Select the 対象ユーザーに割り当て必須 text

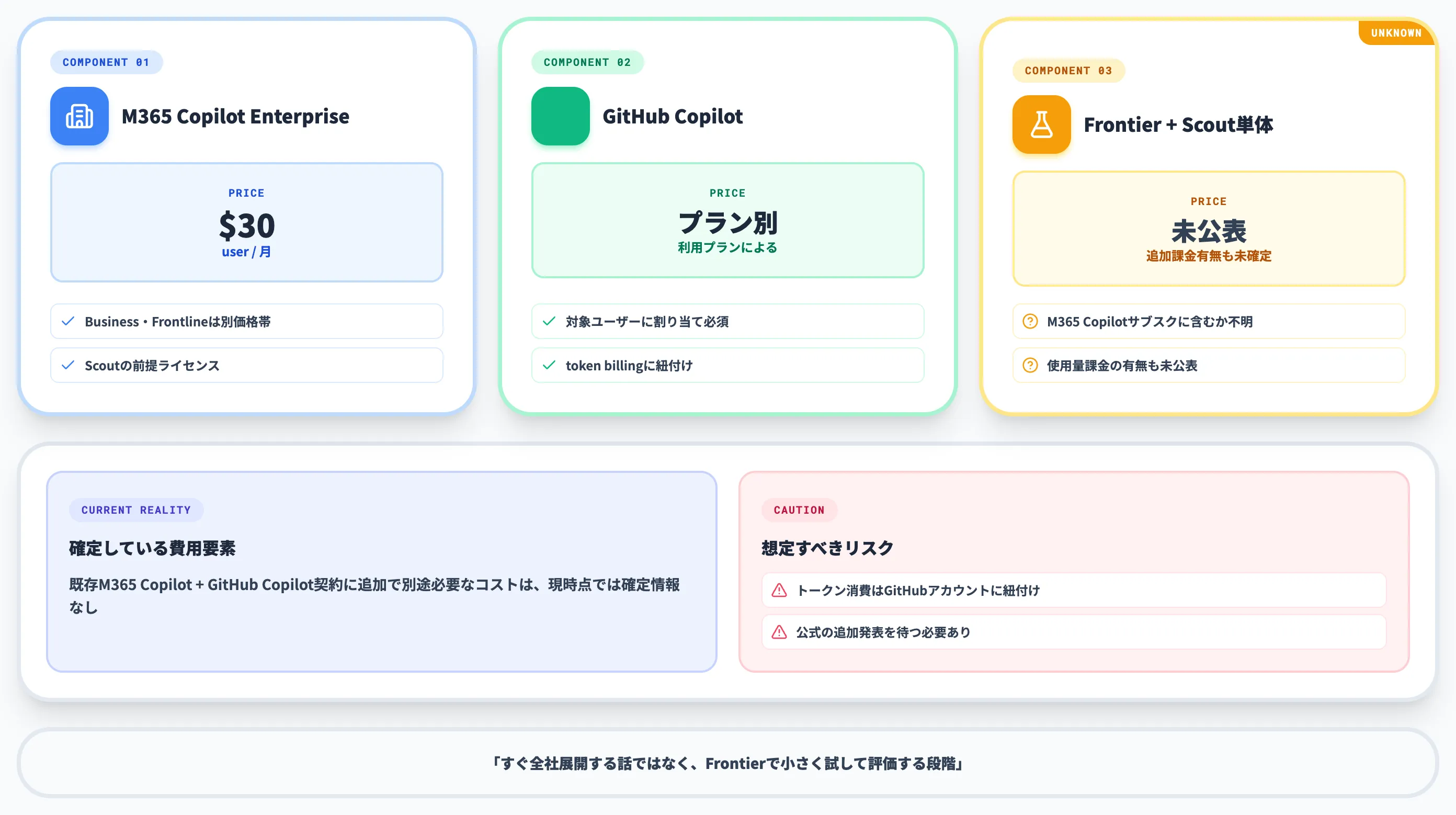coord(647,321)
